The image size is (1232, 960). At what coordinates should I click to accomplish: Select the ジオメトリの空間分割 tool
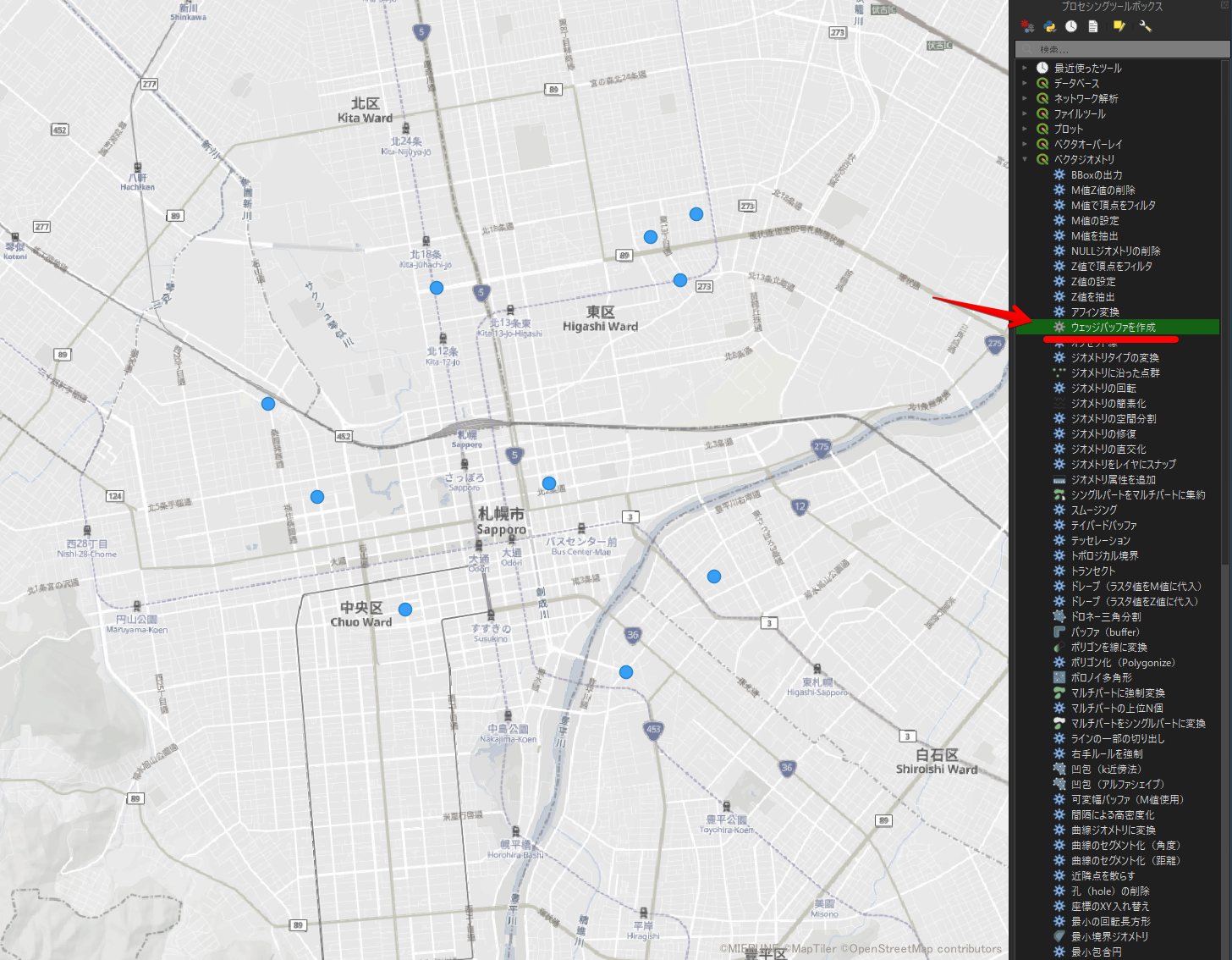point(1114,419)
